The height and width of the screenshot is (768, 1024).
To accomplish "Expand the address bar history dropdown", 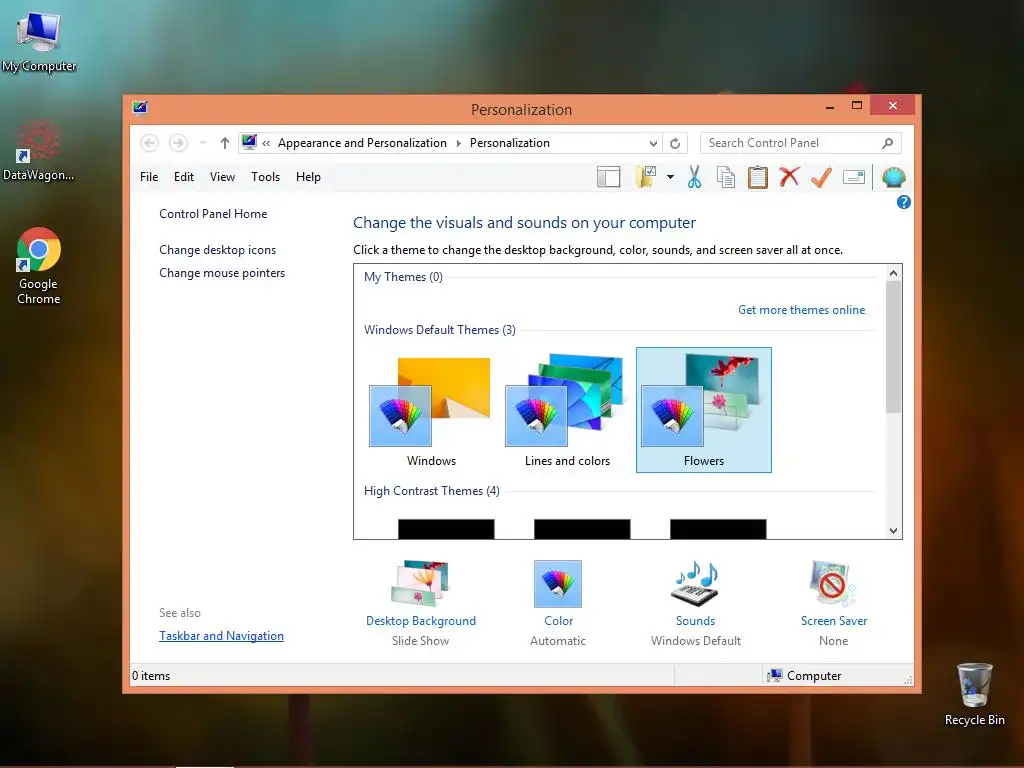I will click(x=653, y=143).
